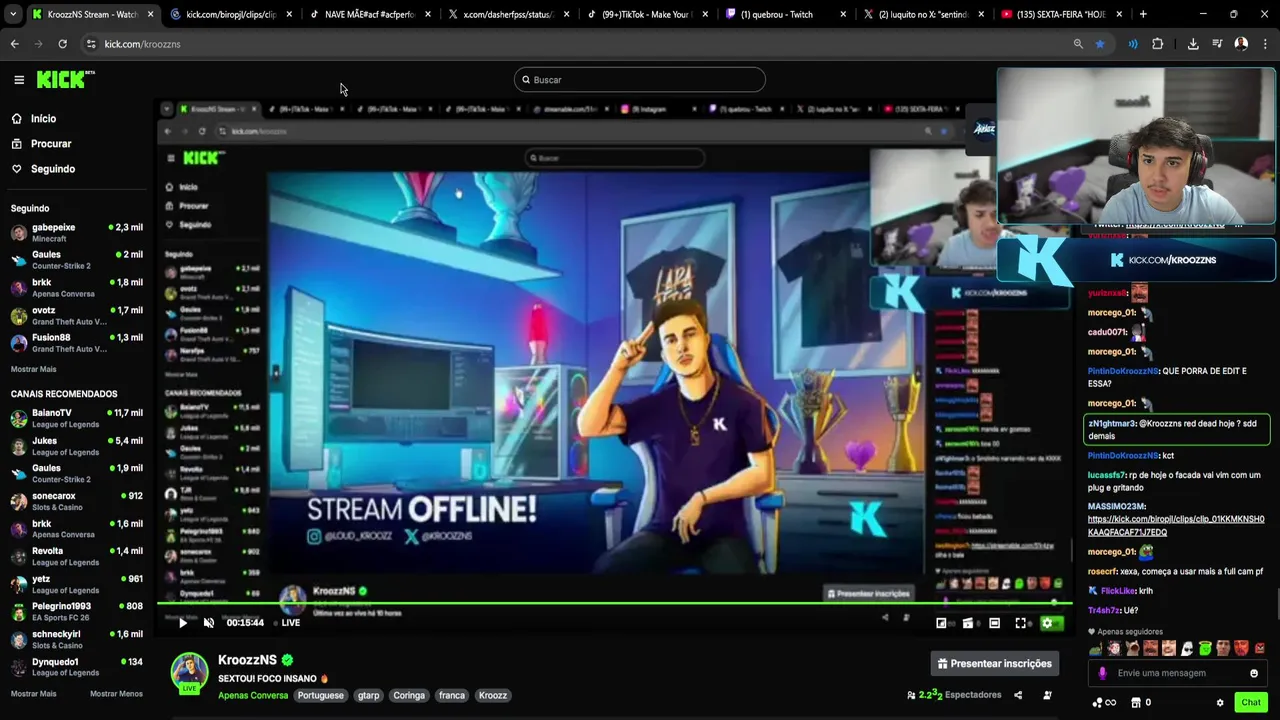Toggle picture-in-picture mini player
The width and height of the screenshot is (1280, 720).
coord(941,623)
